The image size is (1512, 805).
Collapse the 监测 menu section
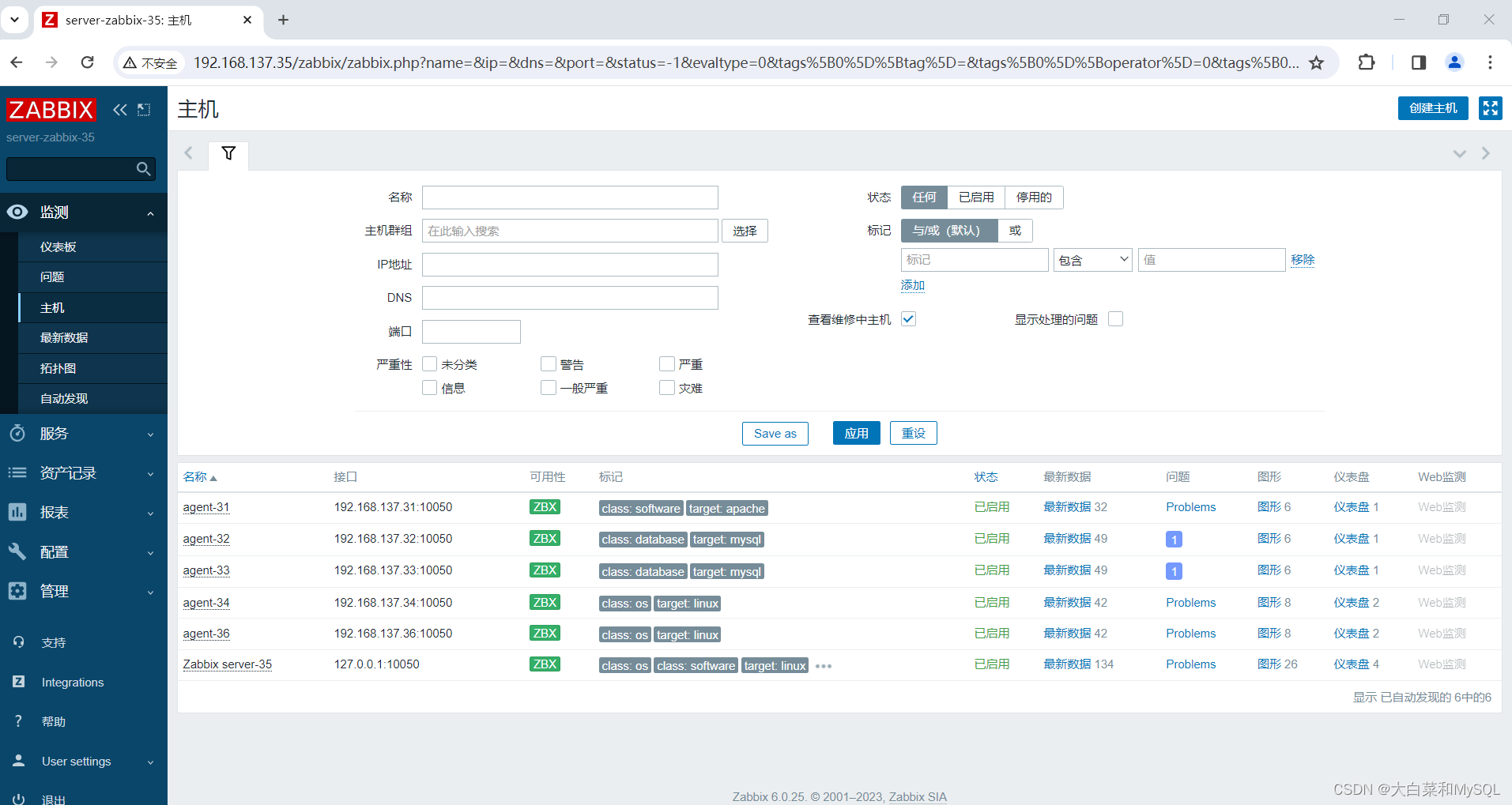(x=150, y=213)
